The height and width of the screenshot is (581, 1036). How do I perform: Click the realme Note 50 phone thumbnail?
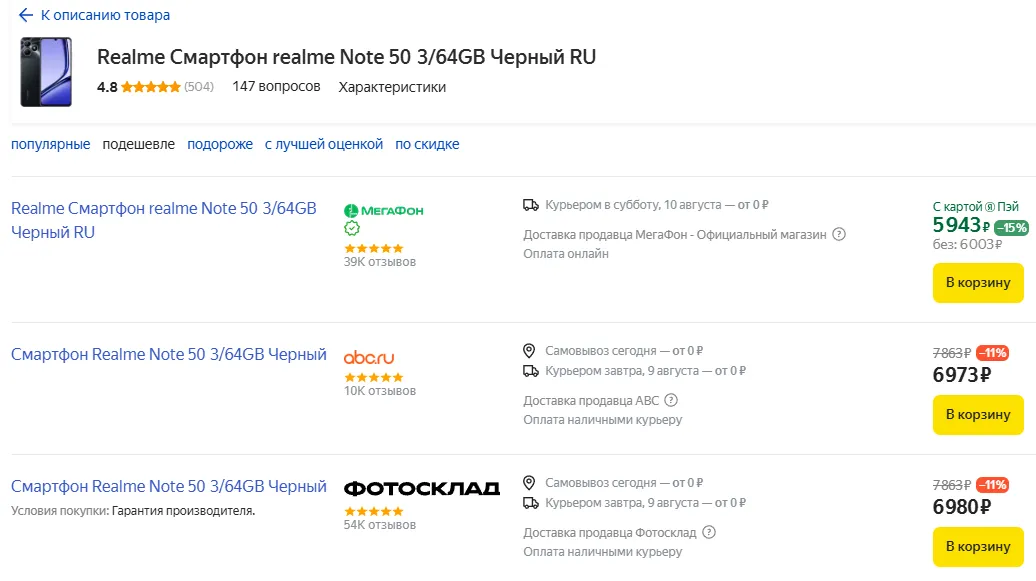pyautogui.click(x=46, y=72)
